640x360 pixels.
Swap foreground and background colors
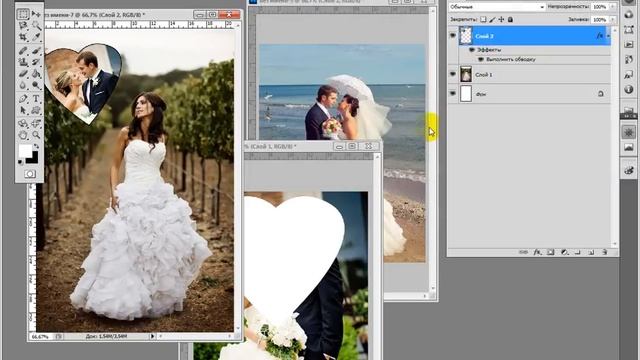click(x=36, y=146)
